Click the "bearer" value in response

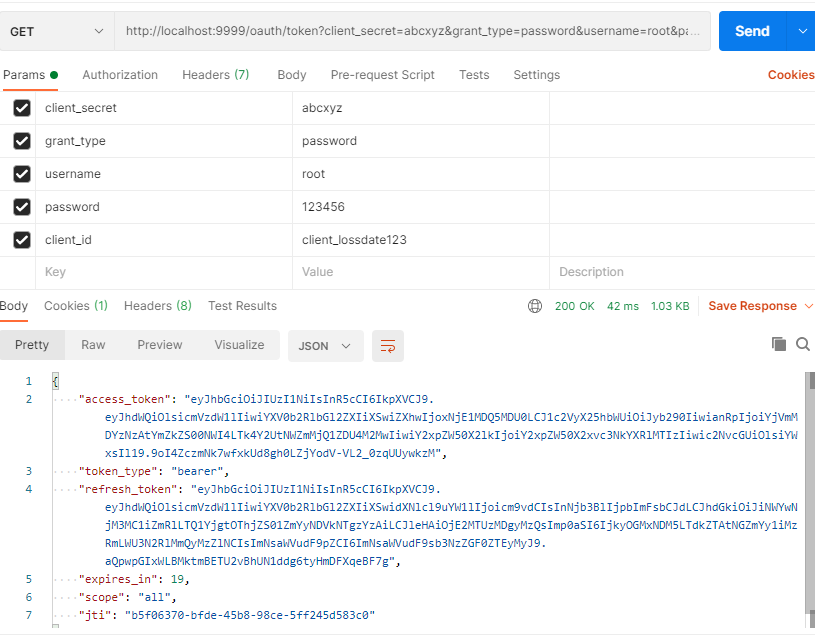[197, 471]
